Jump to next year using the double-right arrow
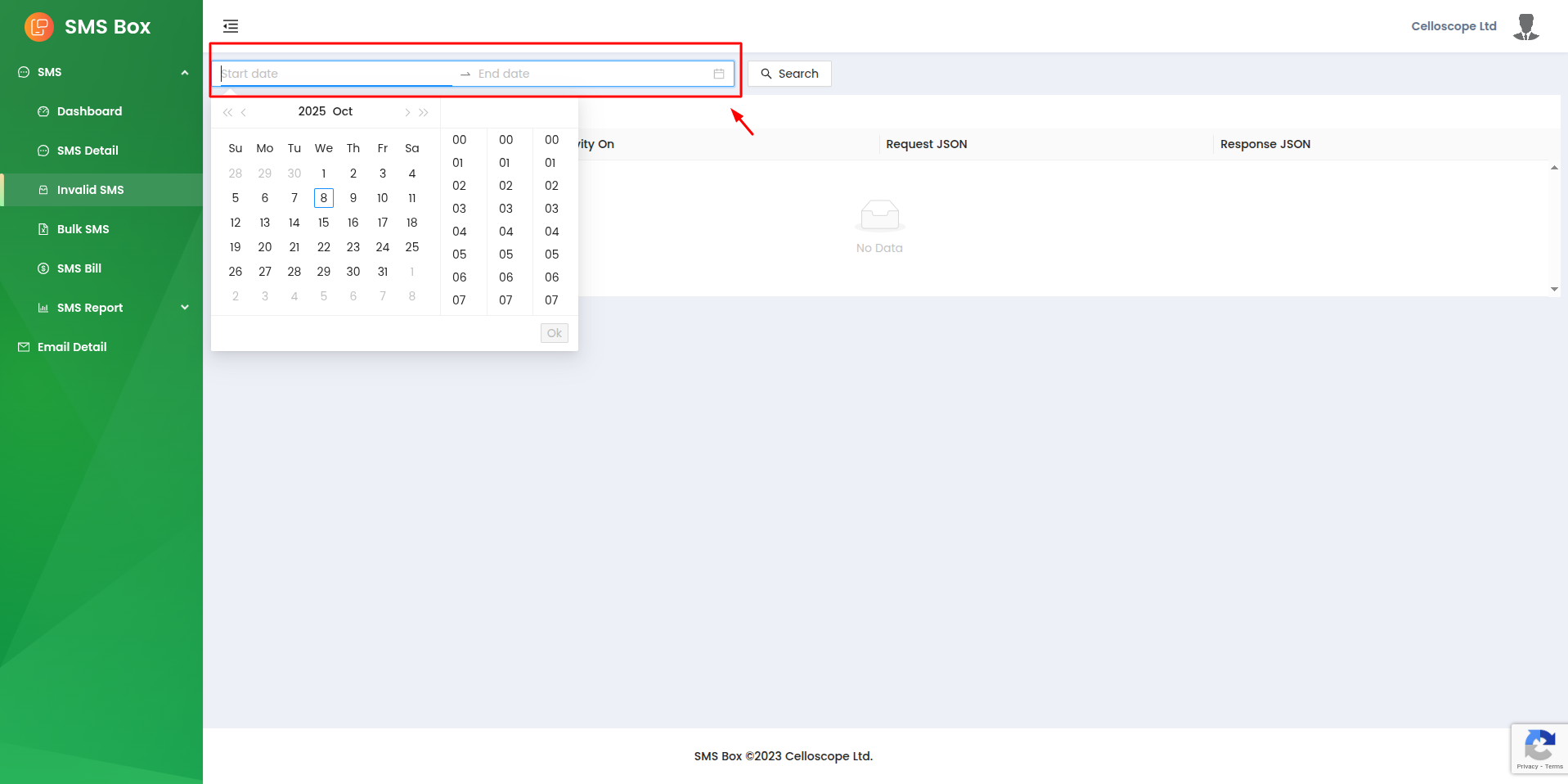This screenshot has width=1568, height=784. [424, 112]
